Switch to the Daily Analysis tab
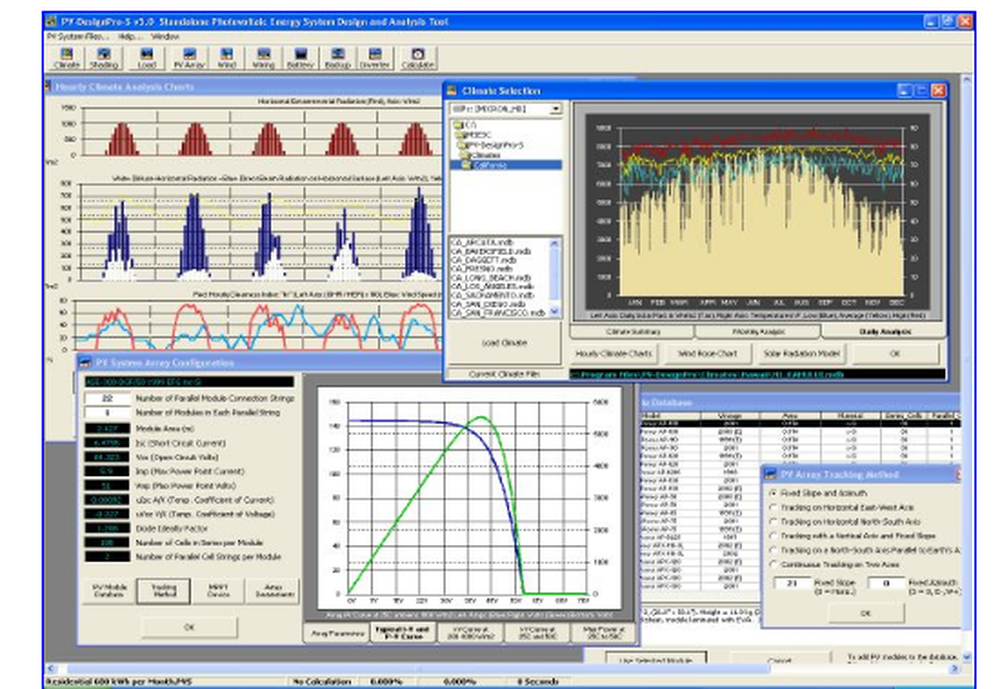 click(885, 332)
